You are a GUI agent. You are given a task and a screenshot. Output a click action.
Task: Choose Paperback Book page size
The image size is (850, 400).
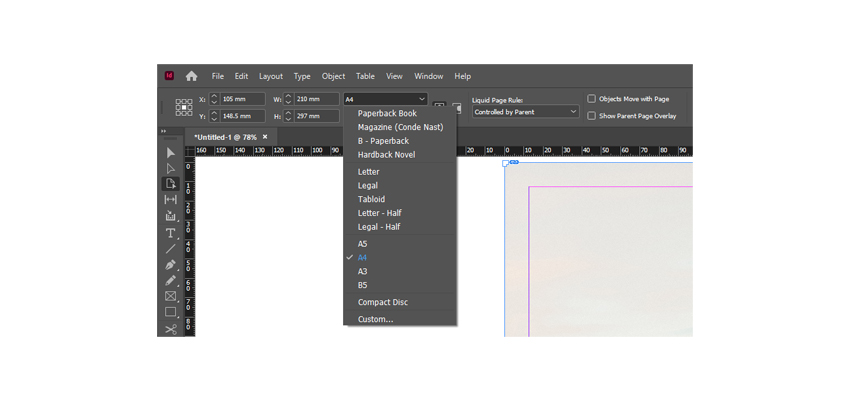pyautogui.click(x=400, y=113)
